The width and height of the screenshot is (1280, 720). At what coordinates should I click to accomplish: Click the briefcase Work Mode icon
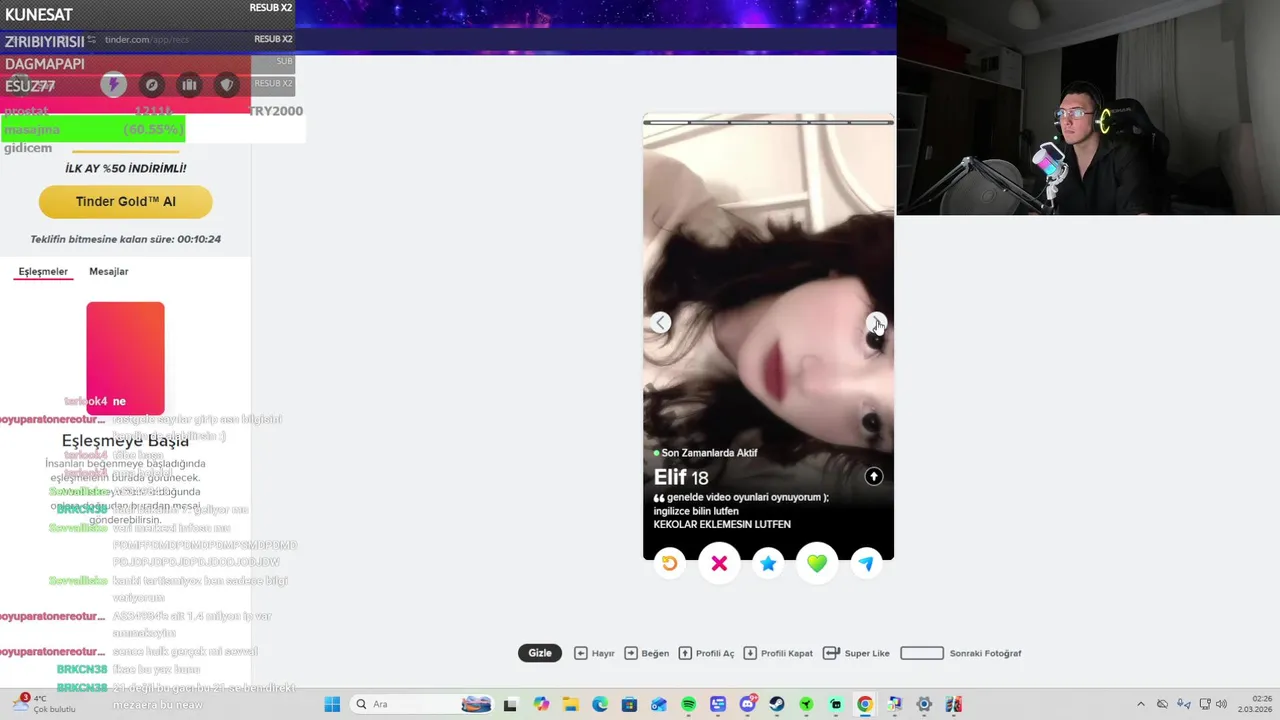tap(189, 85)
